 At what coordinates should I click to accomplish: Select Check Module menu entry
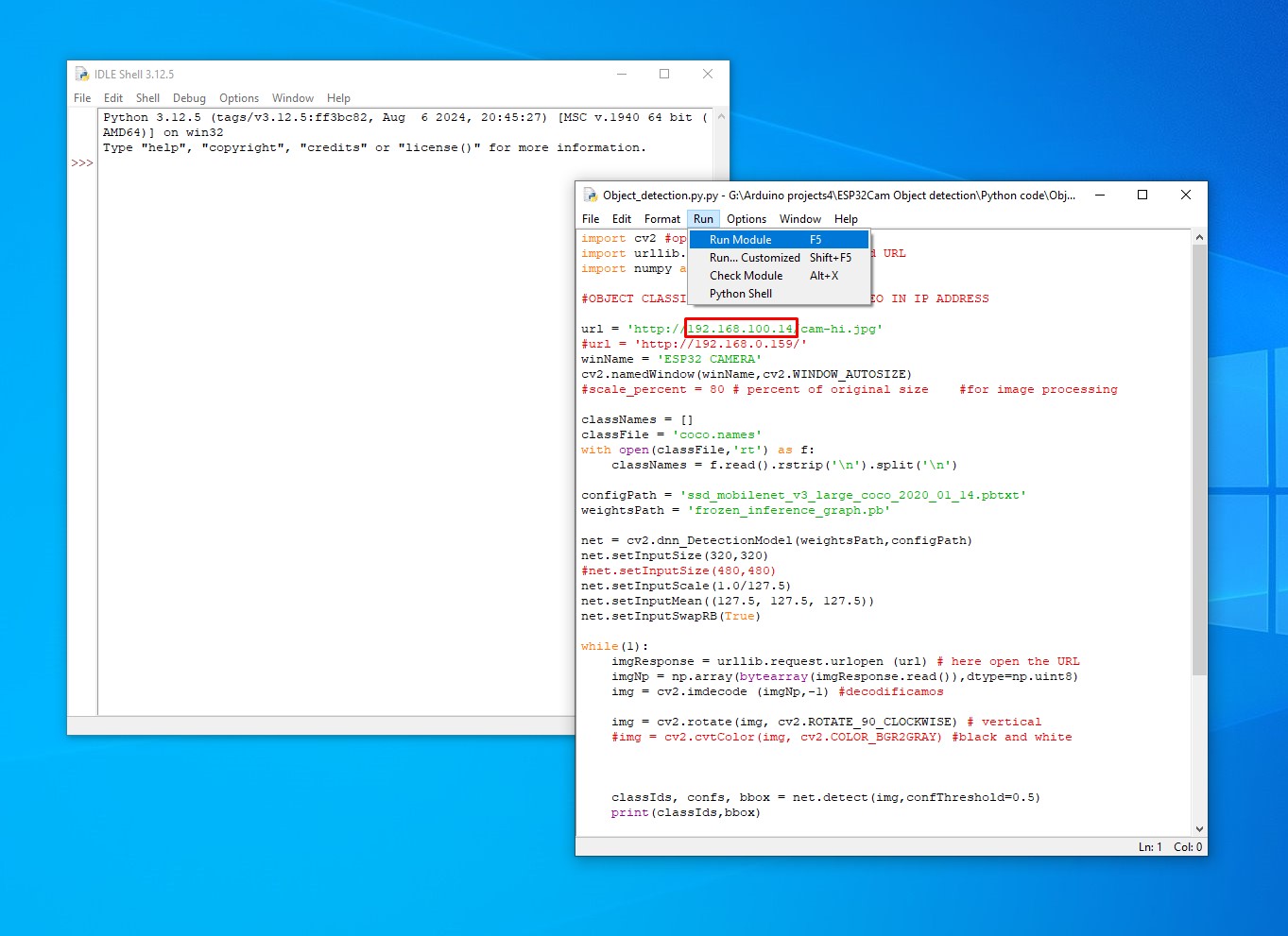[746, 276]
